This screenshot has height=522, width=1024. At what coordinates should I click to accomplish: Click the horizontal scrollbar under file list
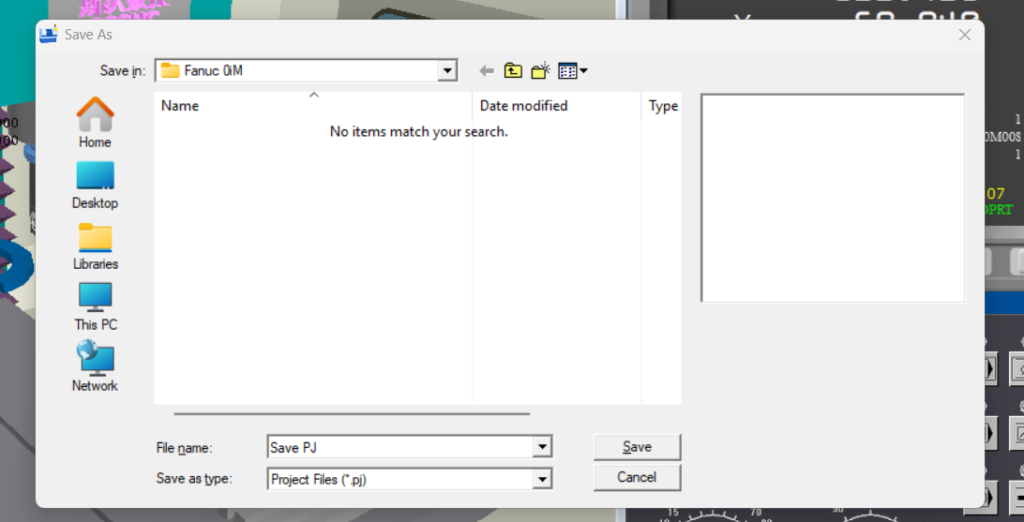[351, 412]
